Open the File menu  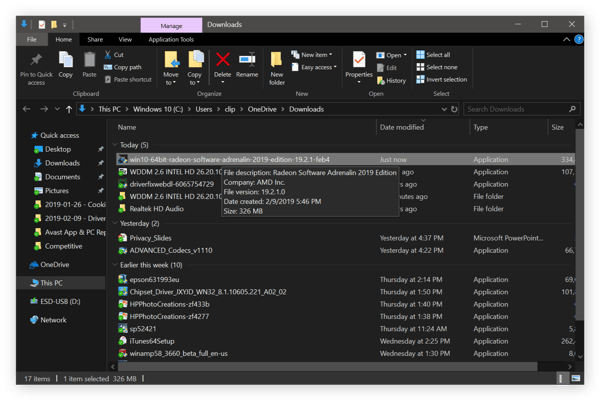(x=32, y=39)
